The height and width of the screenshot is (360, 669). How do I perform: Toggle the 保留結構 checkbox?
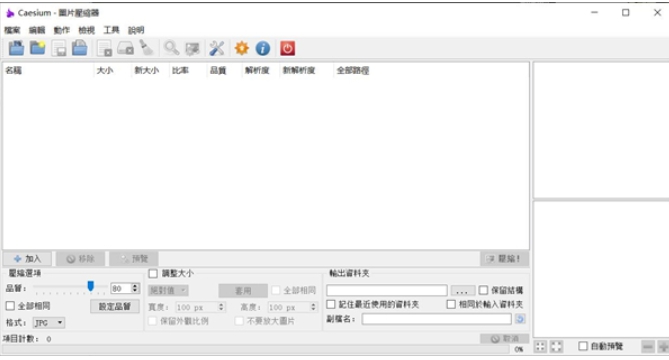point(483,290)
